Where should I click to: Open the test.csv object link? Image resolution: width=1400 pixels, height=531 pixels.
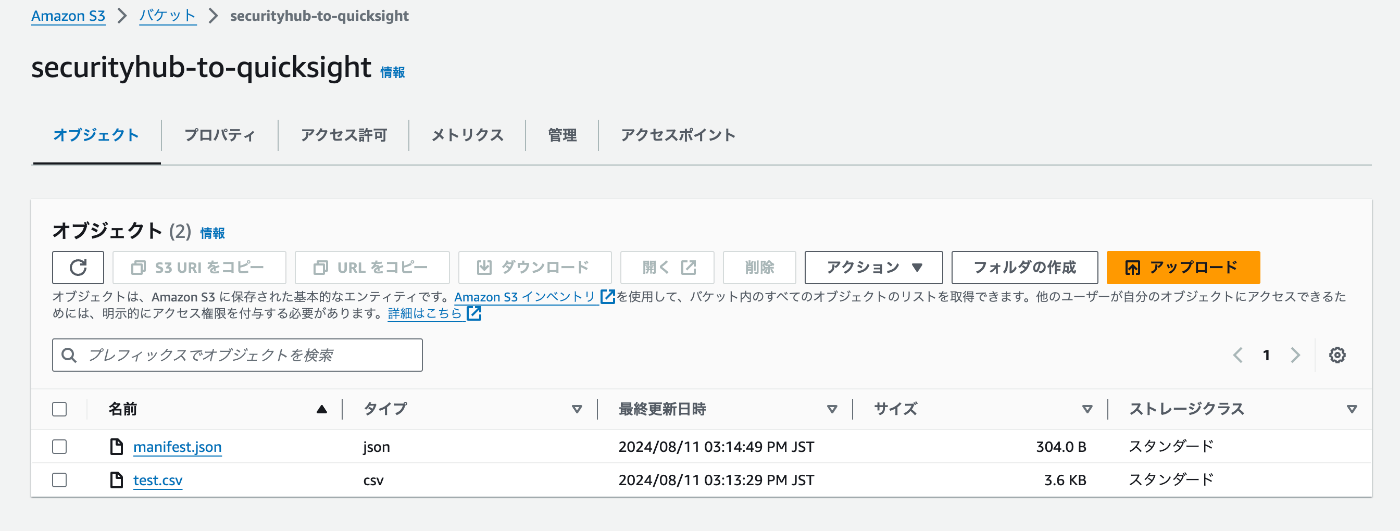(158, 480)
